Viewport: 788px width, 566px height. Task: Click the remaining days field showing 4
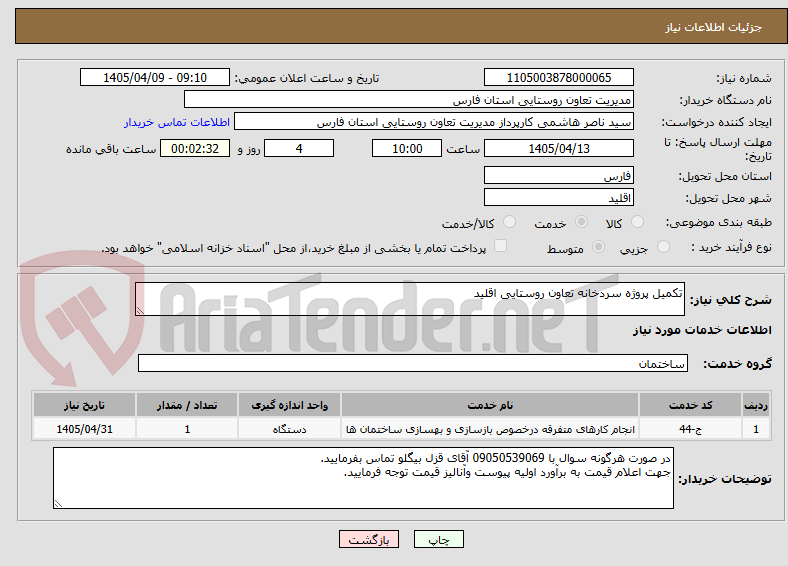click(x=299, y=148)
